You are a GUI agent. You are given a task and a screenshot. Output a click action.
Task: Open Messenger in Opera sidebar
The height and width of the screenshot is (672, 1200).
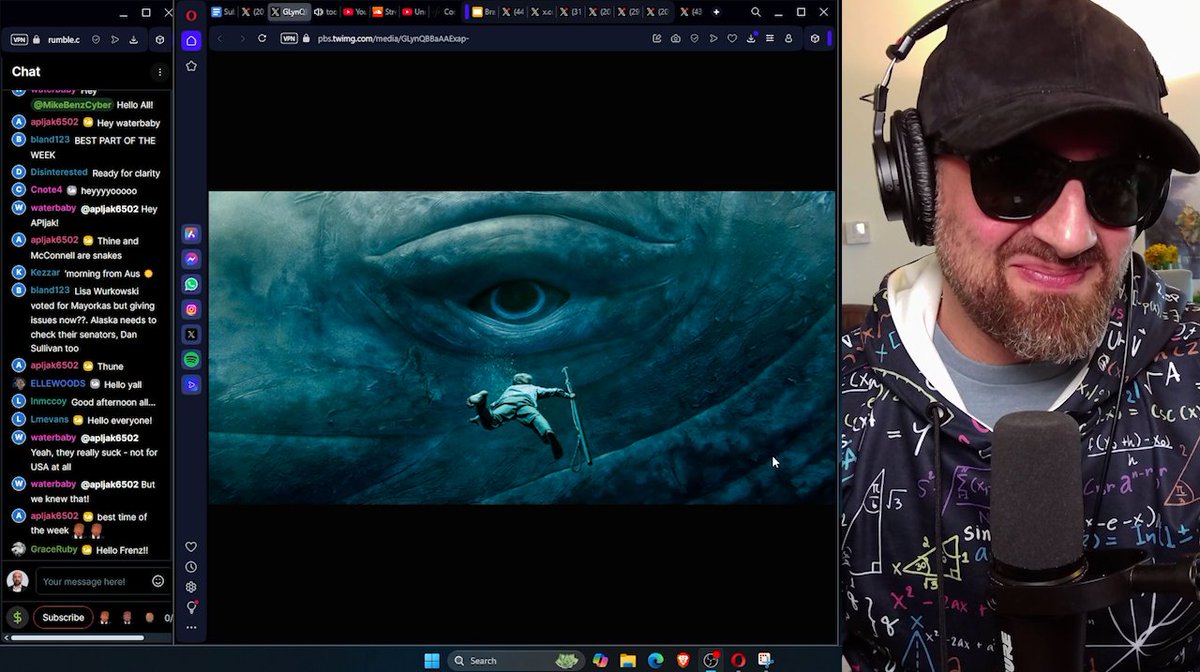click(x=191, y=259)
